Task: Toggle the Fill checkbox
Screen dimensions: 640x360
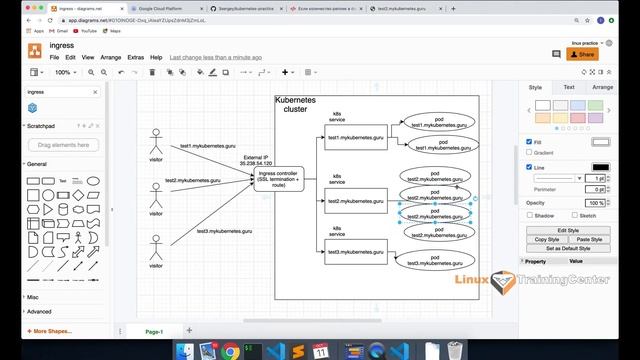Action: pyautogui.click(x=529, y=142)
